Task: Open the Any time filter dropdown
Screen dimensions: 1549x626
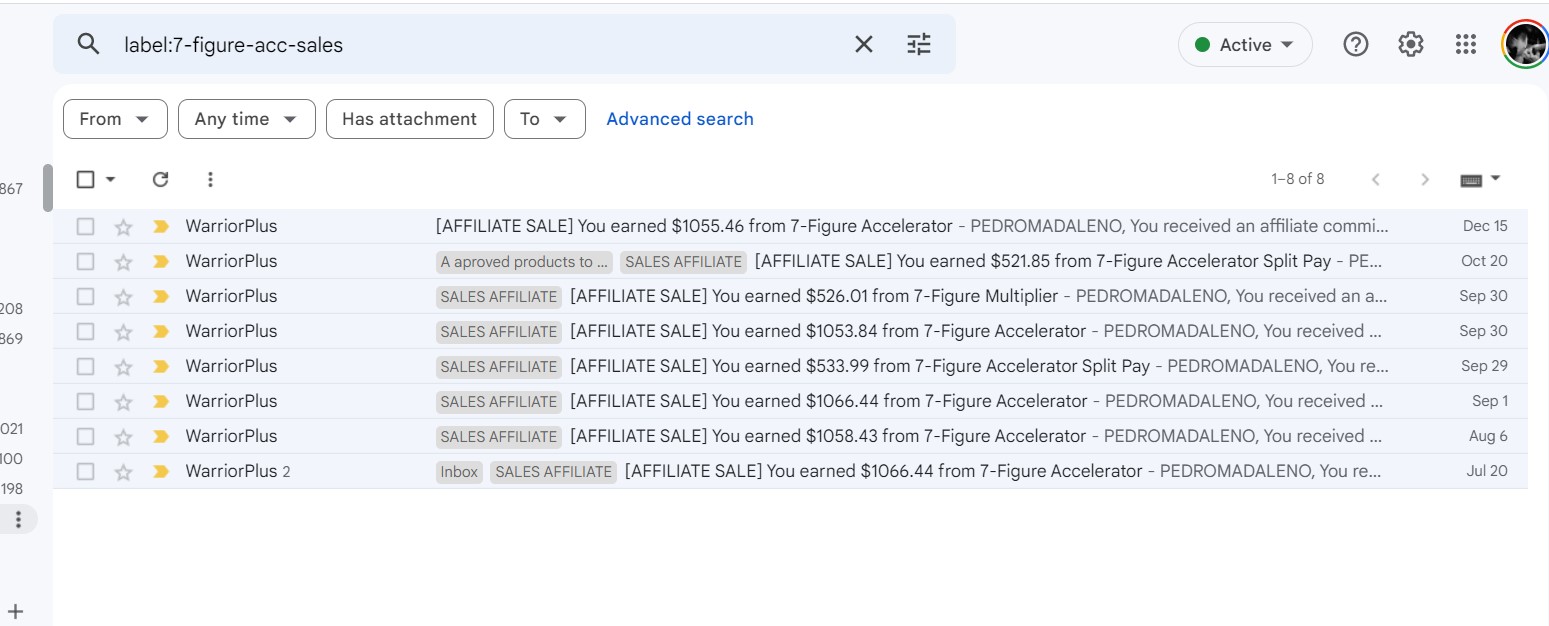Action: [x=247, y=119]
